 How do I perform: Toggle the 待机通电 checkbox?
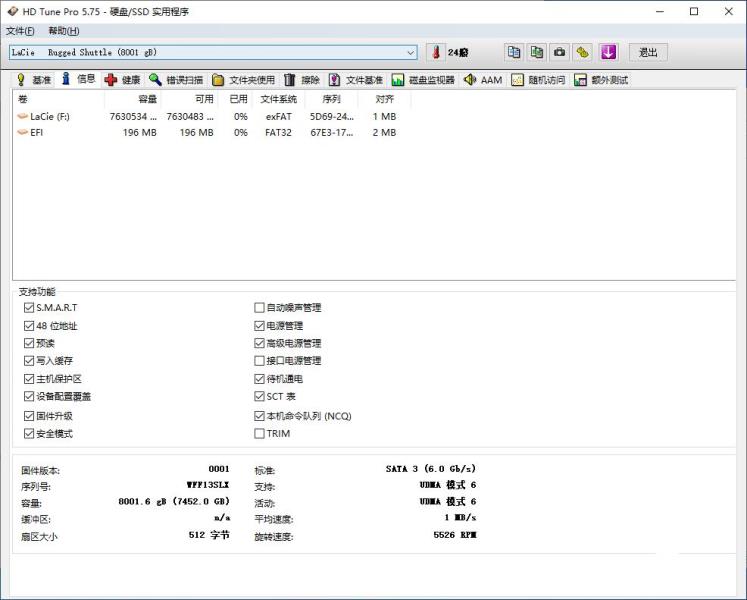[259, 379]
